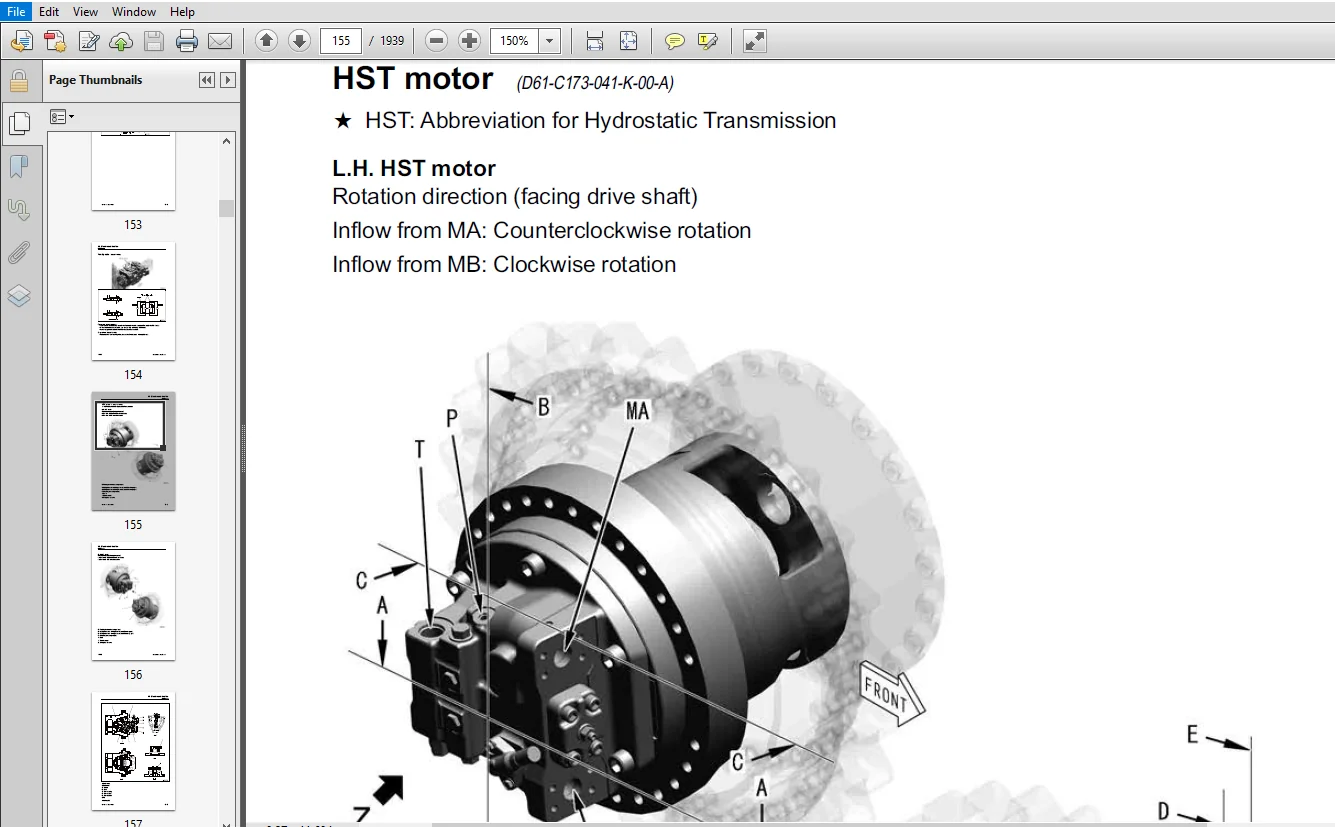Click the 'HST: Abbreviation for Hydrostatic Transmission' note
This screenshot has width=1335, height=827.
(600, 121)
